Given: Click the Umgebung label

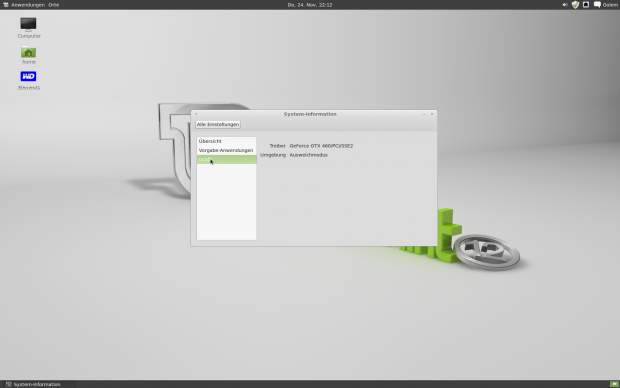Looking at the screenshot, I should [273, 155].
